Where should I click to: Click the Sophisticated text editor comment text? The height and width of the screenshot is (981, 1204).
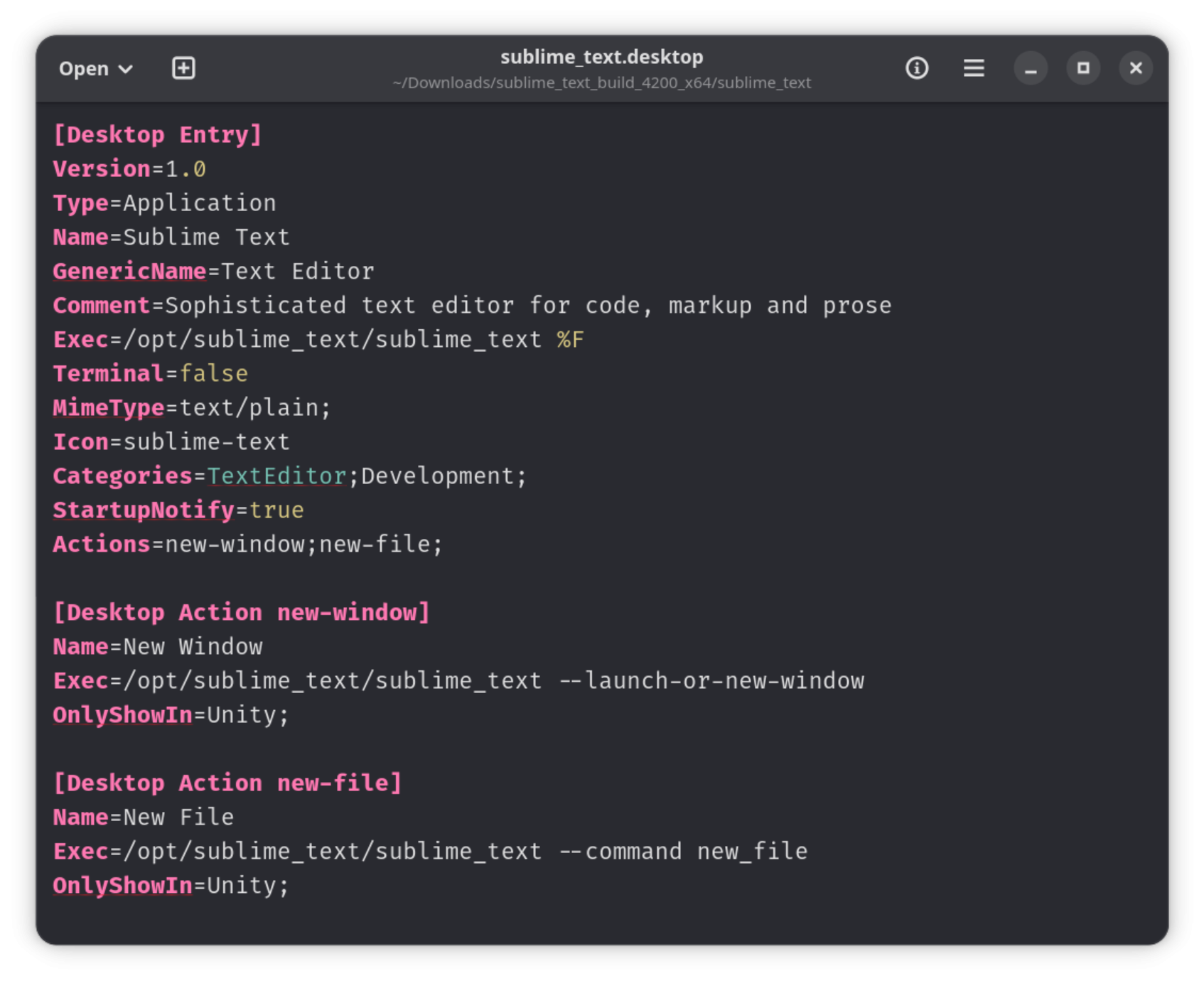254,305
